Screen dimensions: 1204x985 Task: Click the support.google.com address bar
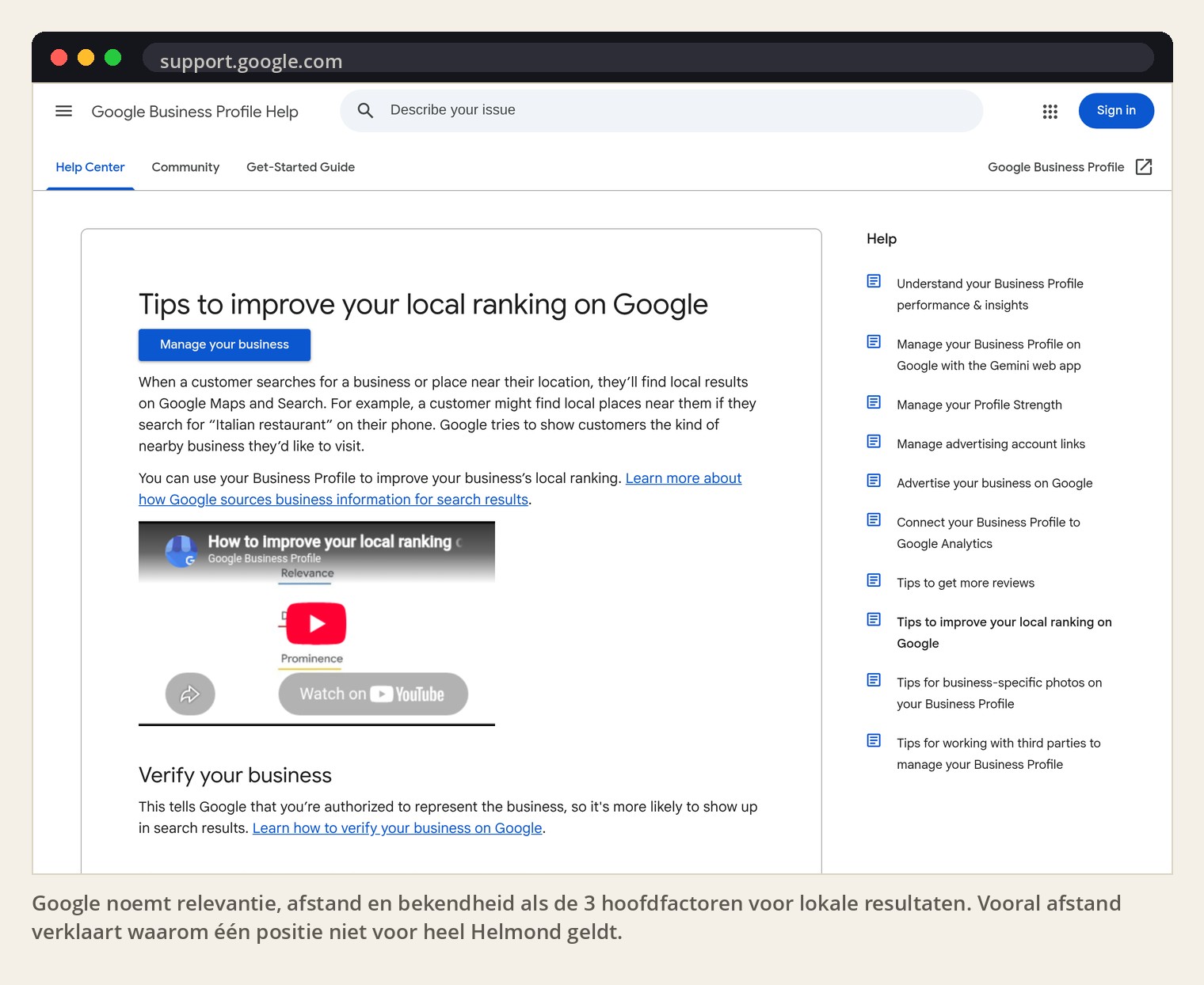pos(648,59)
